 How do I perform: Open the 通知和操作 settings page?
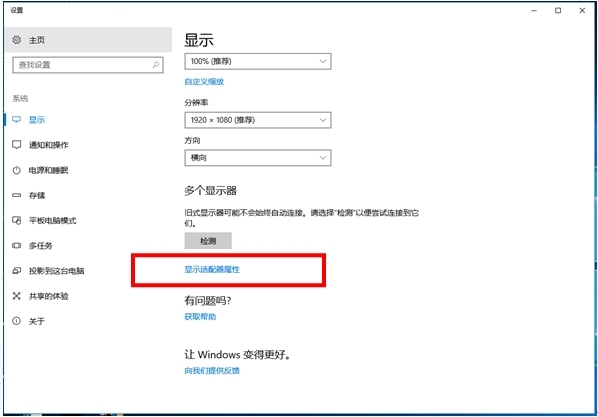click(88, 145)
